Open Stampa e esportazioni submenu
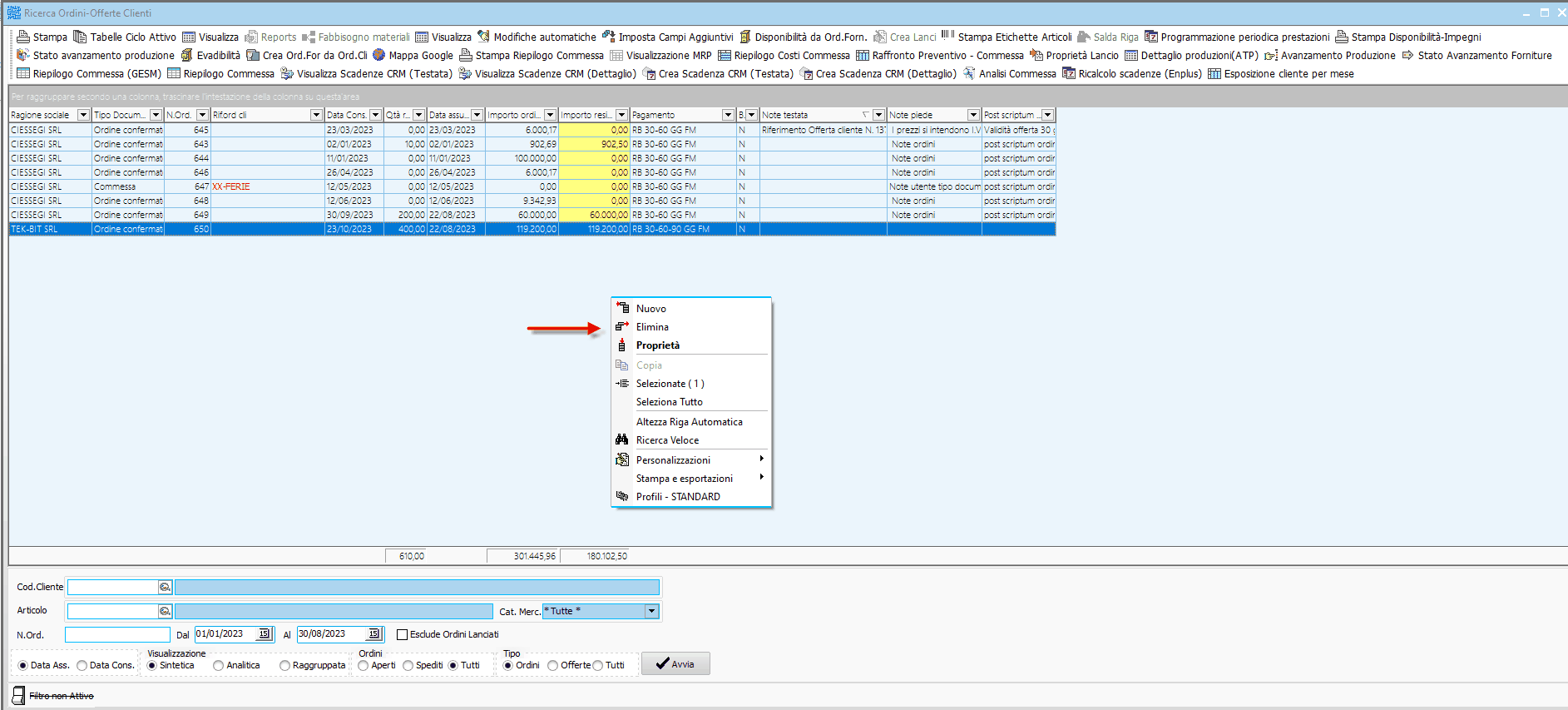This screenshot has height=710, width=1568. click(x=691, y=478)
